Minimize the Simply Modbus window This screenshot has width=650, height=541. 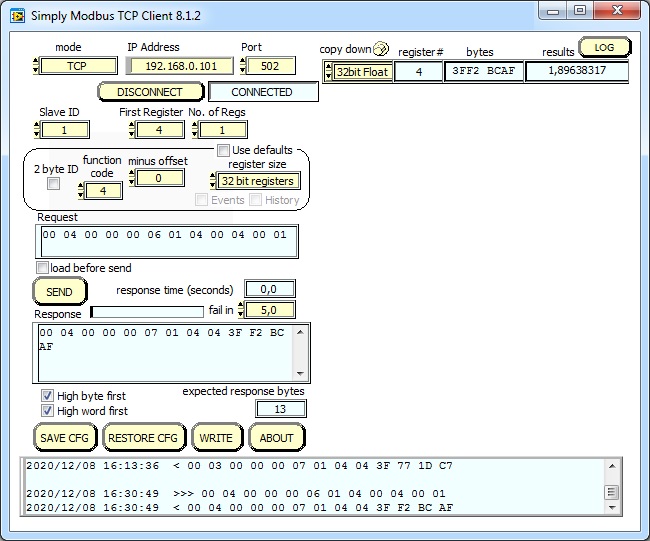(x=553, y=10)
